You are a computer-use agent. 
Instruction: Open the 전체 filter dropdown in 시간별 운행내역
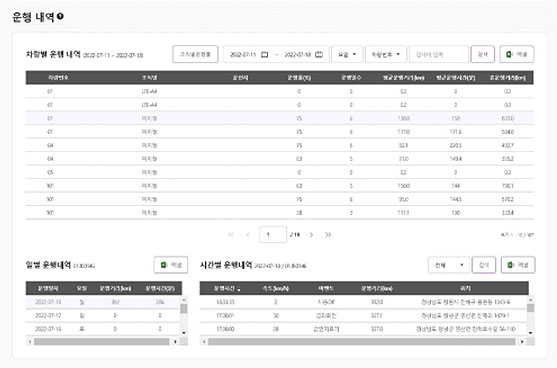click(x=449, y=265)
